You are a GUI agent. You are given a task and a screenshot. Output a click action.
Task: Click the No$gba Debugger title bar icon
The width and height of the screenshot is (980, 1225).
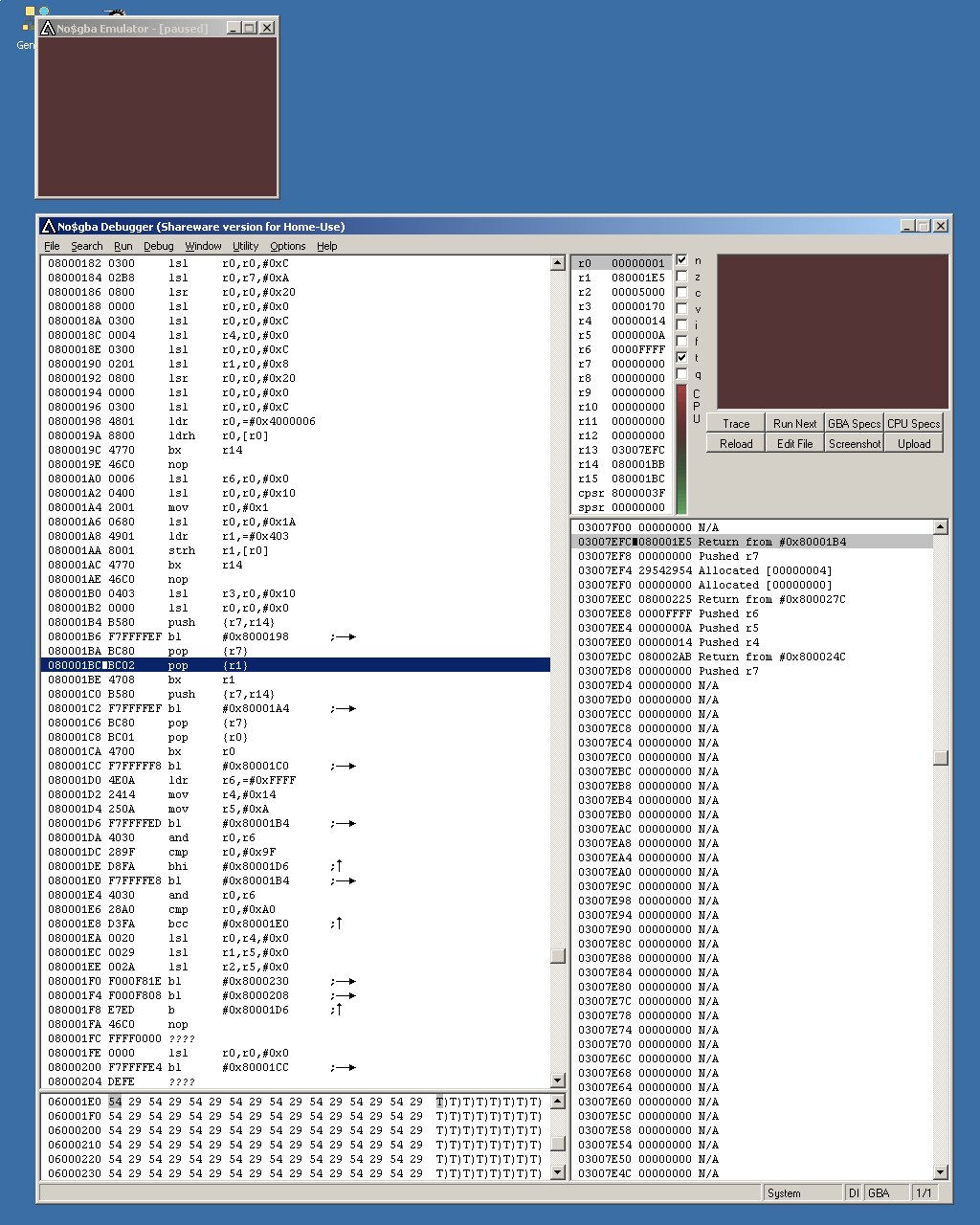[48, 226]
